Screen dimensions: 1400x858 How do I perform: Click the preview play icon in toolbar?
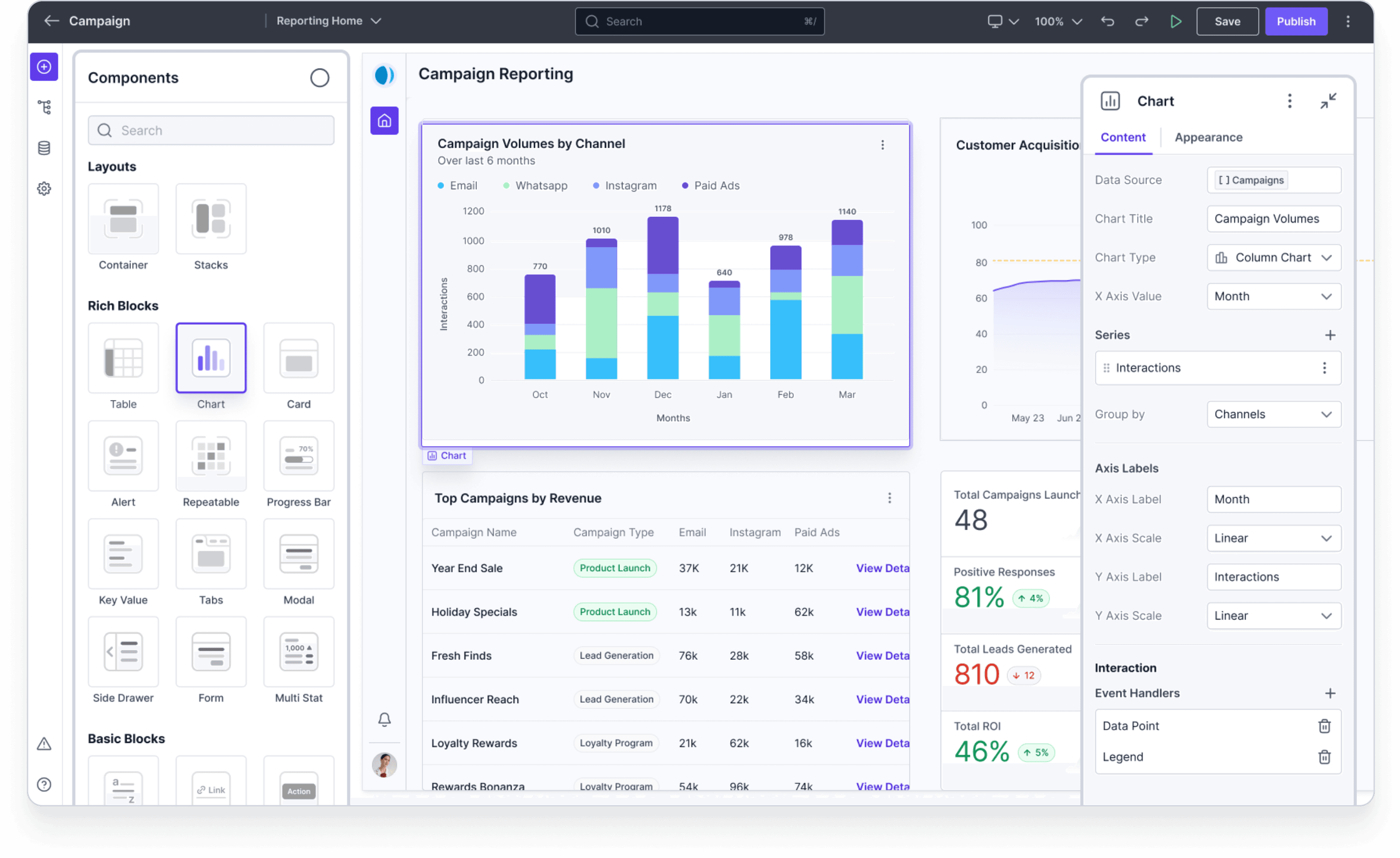pos(1176,22)
